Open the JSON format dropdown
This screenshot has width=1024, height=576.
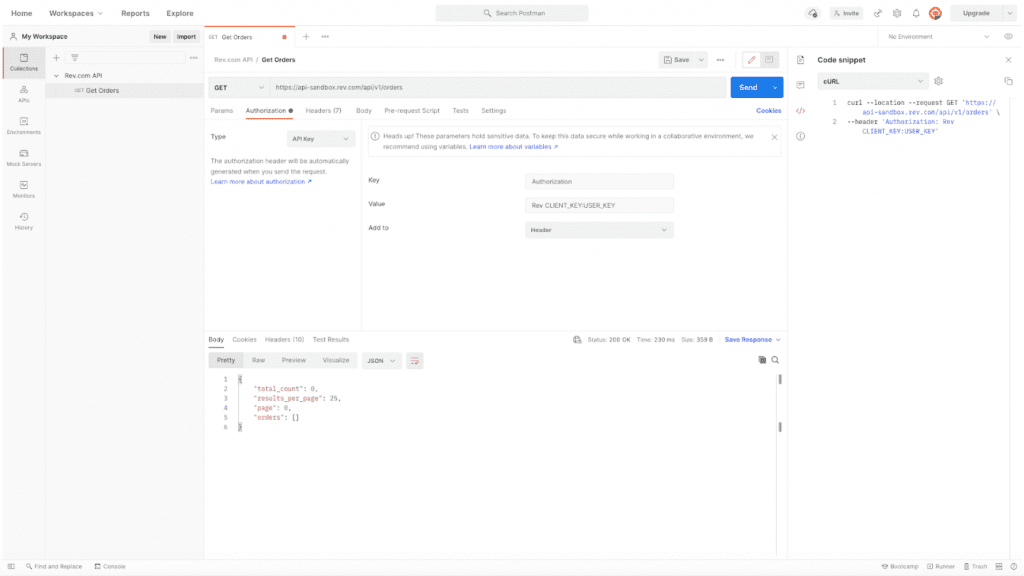(x=381, y=360)
